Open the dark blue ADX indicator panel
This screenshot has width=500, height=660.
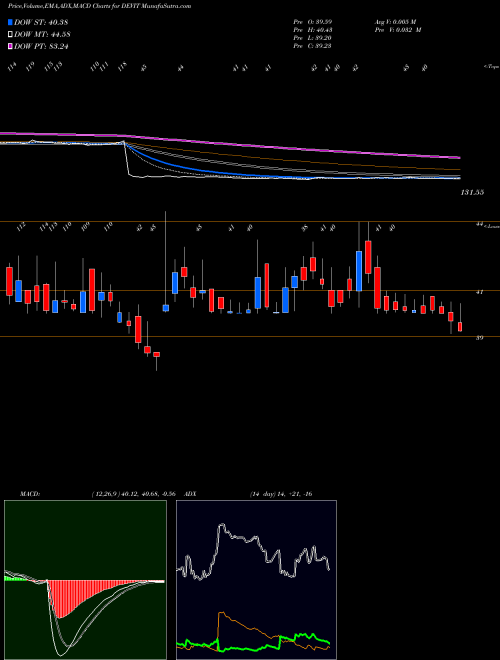(x=256, y=580)
